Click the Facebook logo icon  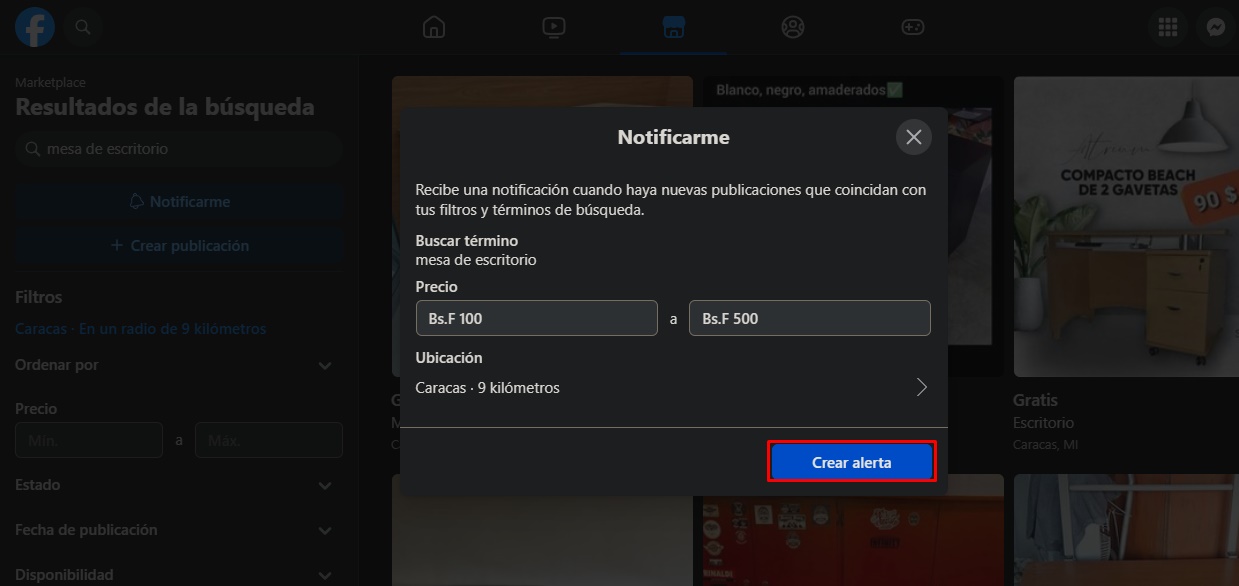tap(35, 27)
